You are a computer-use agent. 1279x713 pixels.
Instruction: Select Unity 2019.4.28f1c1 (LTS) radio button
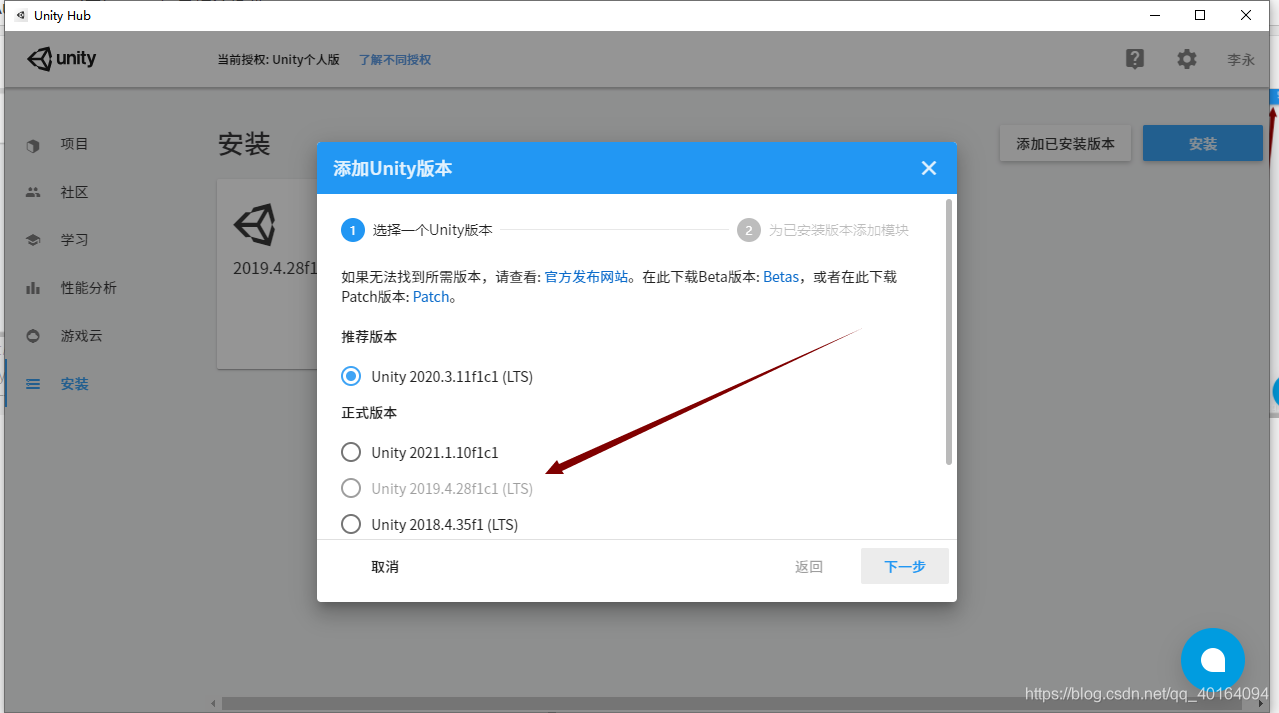point(351,488)
